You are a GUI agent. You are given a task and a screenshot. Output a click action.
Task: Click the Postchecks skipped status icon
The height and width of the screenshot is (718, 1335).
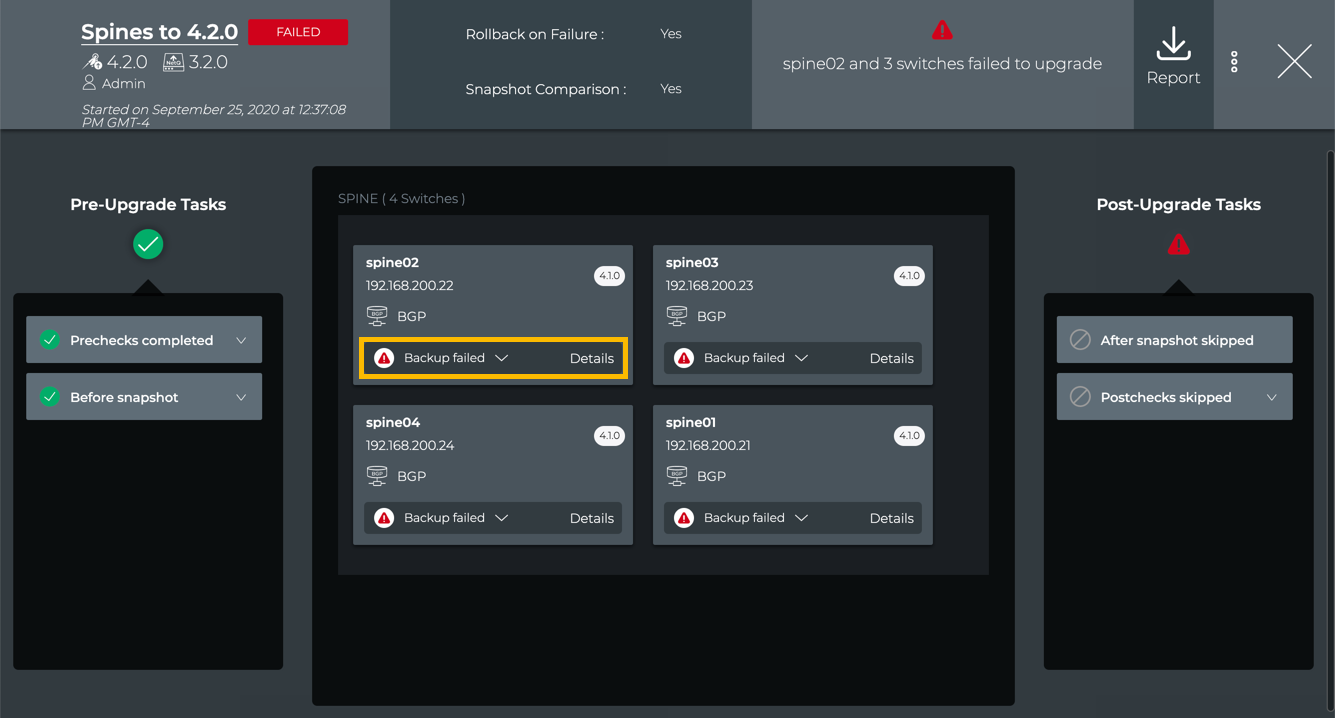(1080, 397)
